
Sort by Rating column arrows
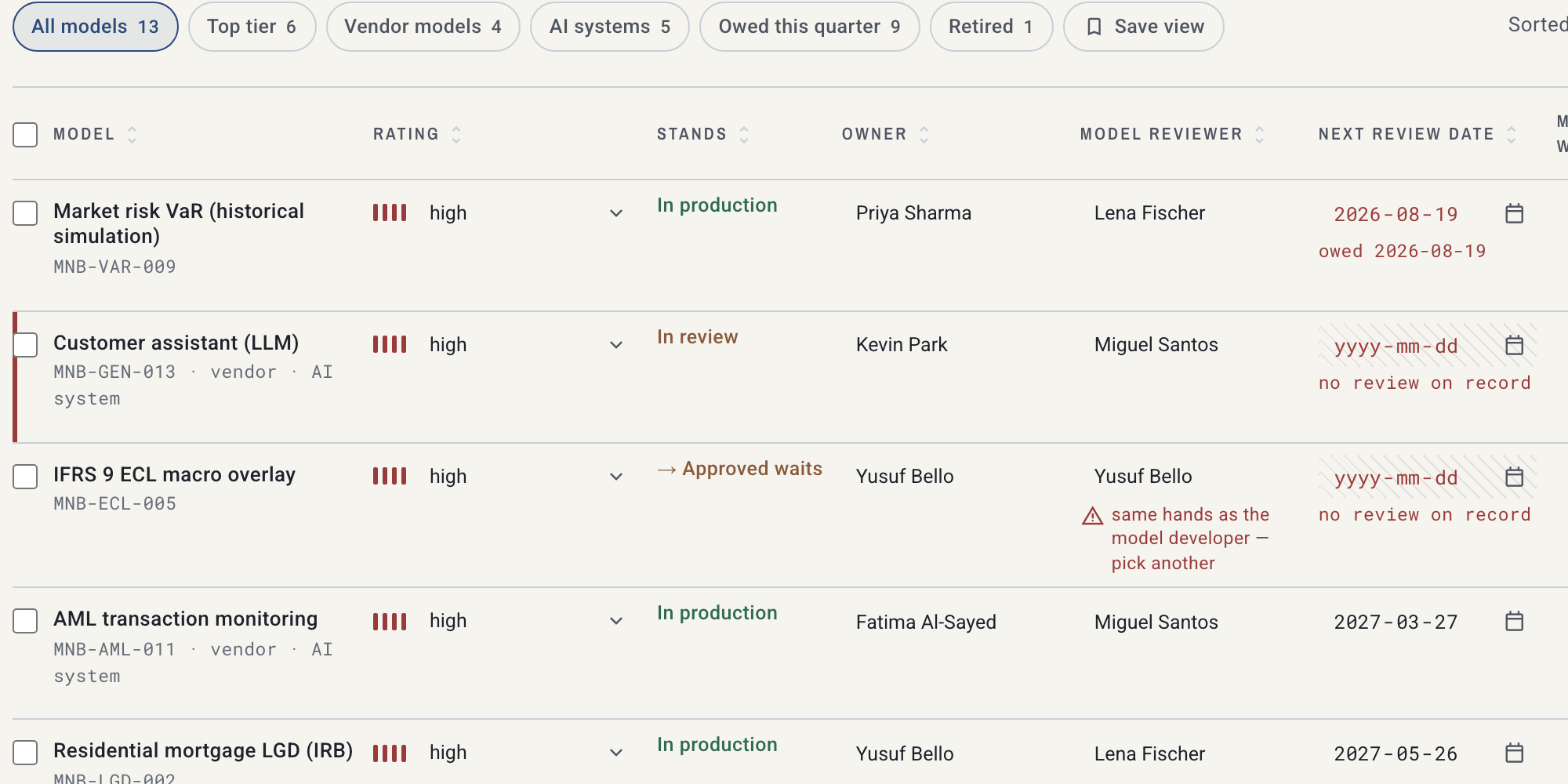456,135
